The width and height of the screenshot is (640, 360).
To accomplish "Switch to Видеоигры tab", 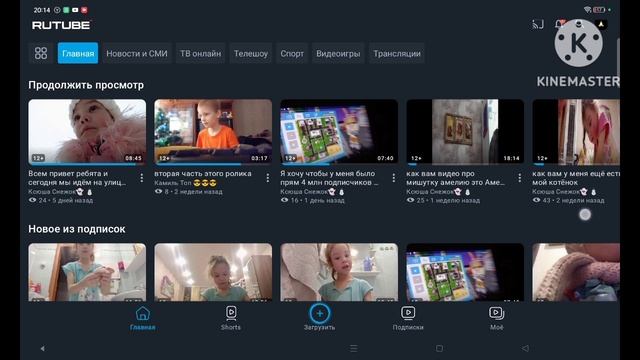I will click(338, 53).
